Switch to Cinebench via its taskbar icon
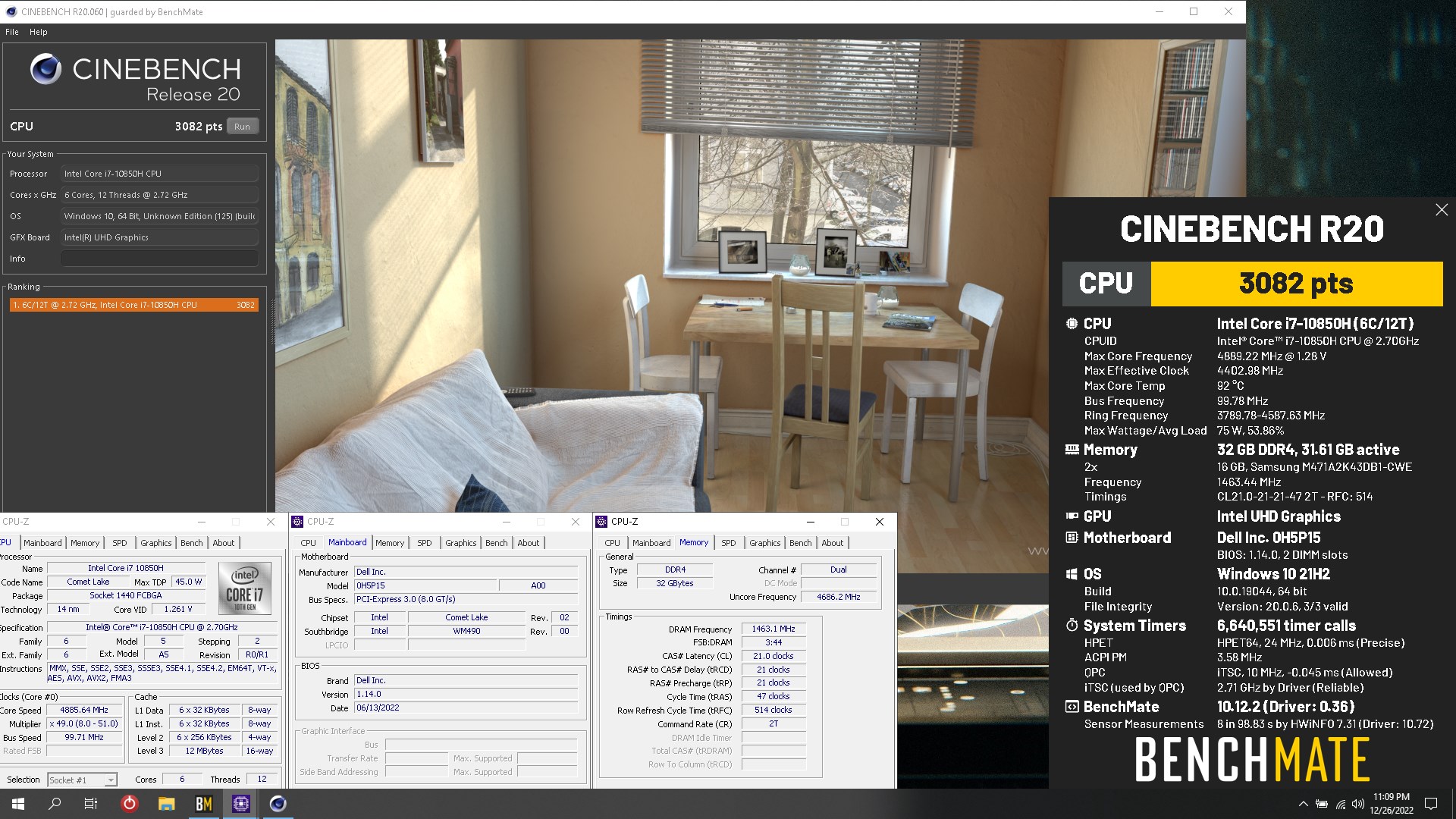The height and width of the screenshot is (819, 1456). click(x=278, y=804)
